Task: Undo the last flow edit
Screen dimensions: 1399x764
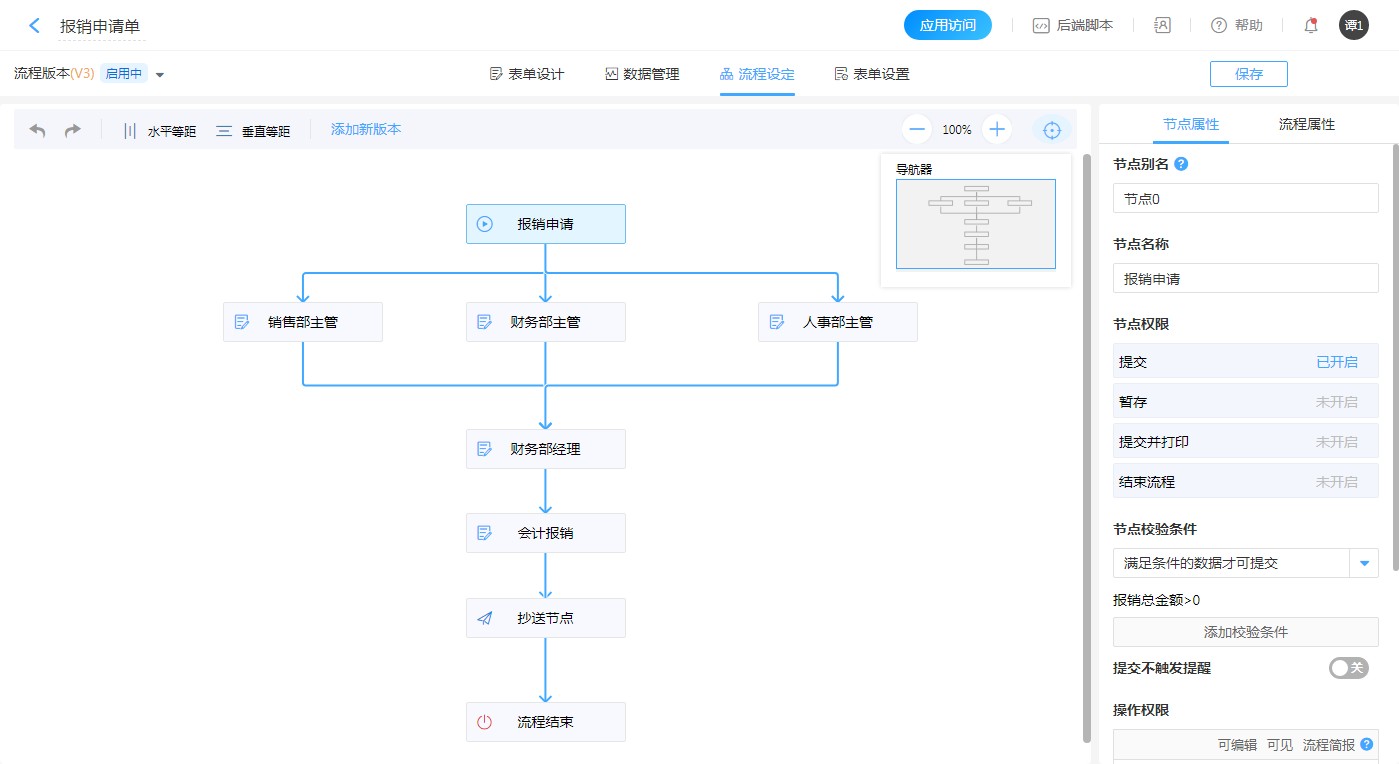Action: click(x=38, y=130)
